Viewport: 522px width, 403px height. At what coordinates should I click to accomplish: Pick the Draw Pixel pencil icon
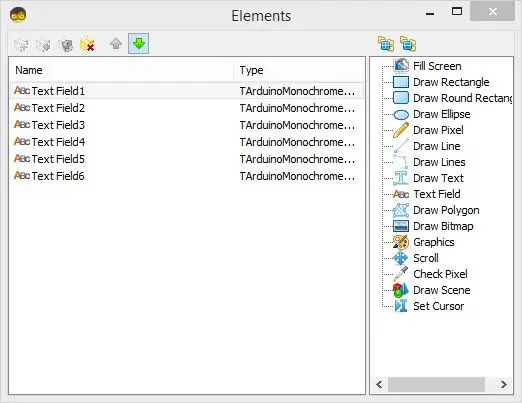click(x=401, y=130)
